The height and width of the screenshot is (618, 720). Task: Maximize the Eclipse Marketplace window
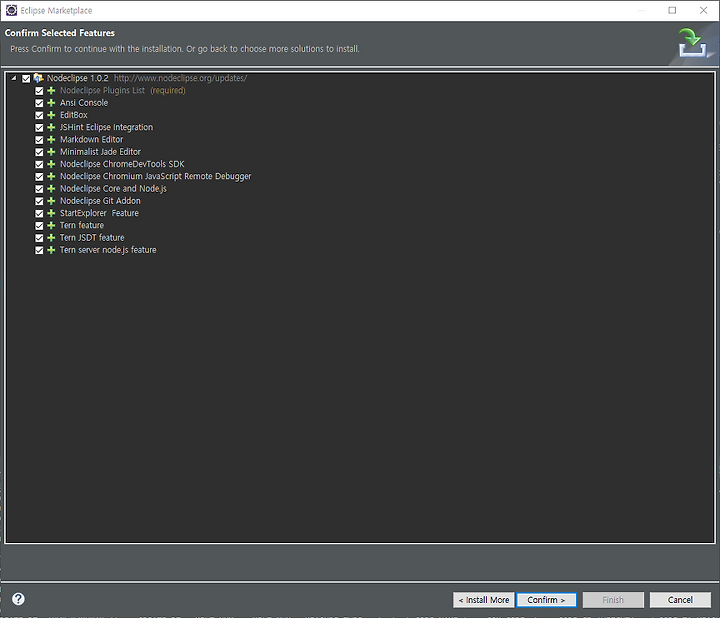672,10
